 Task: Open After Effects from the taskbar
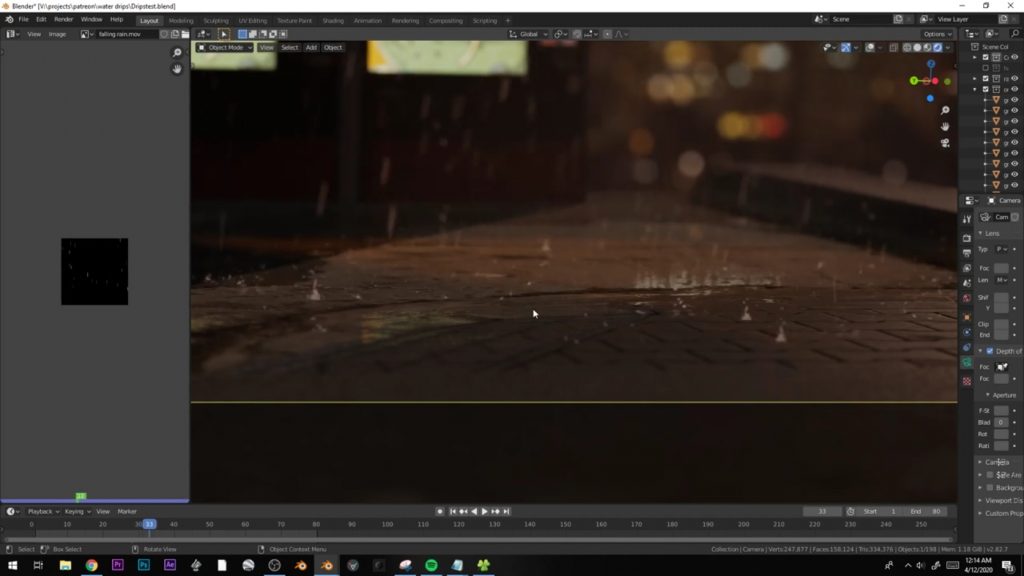[x=170, y=565]
